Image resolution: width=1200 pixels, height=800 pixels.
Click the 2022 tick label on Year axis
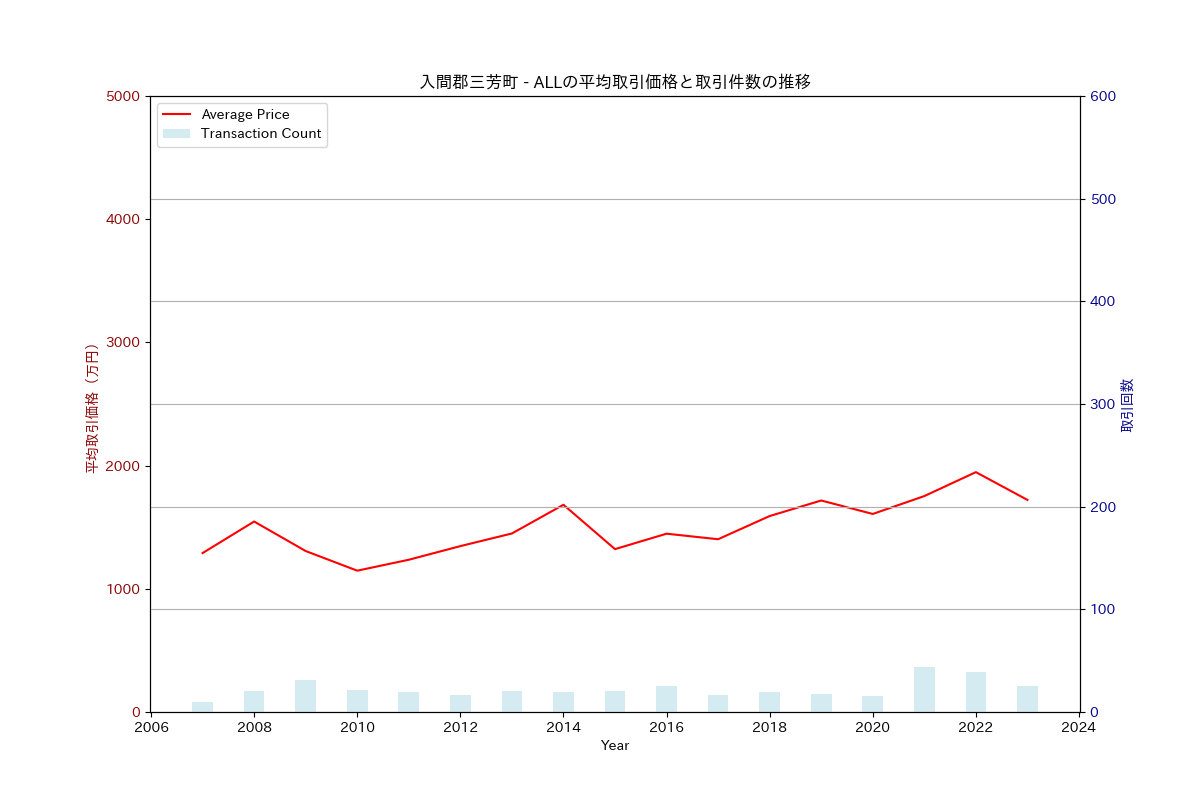[975, 728]
